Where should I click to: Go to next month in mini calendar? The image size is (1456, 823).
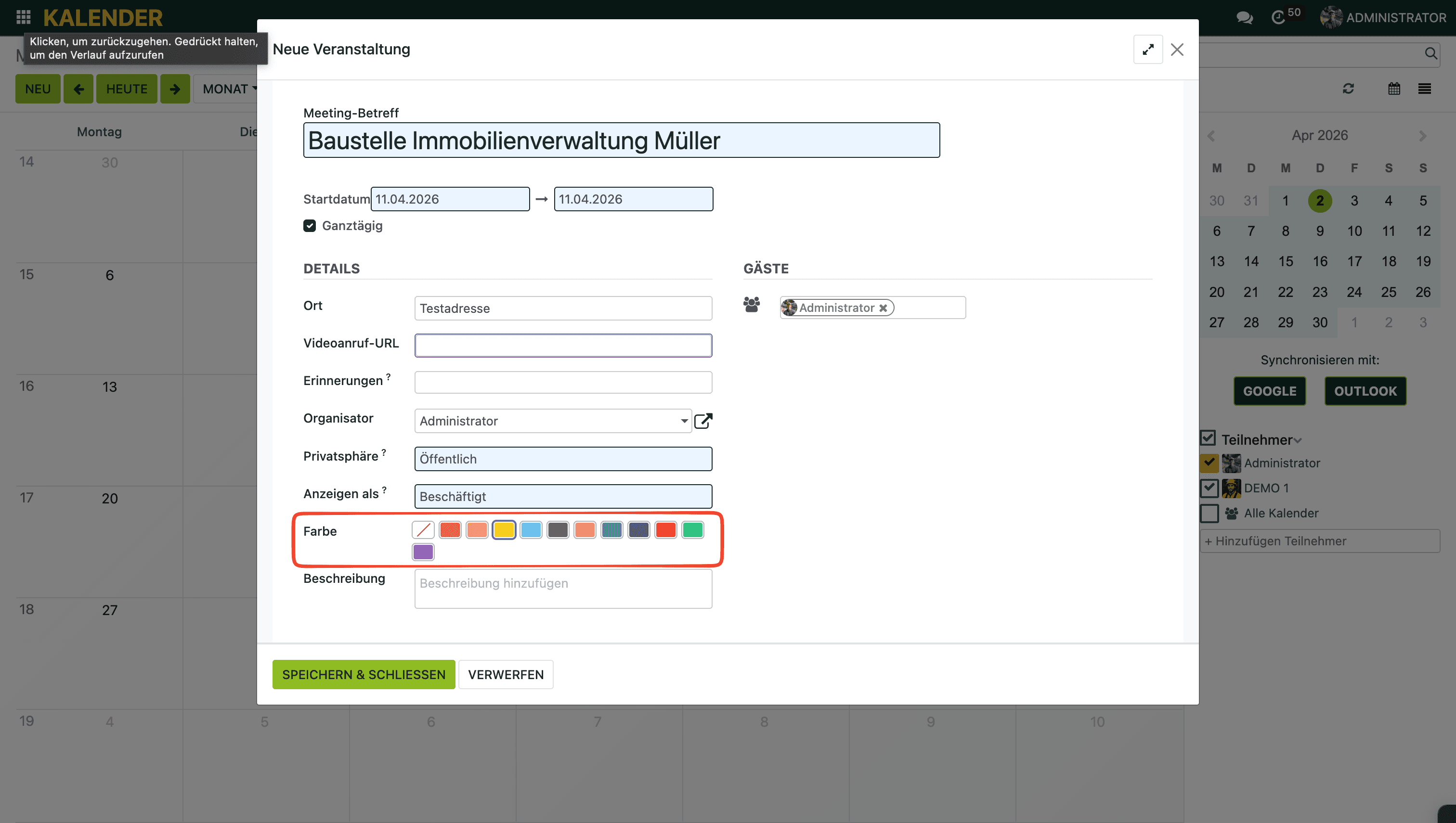1422,136
